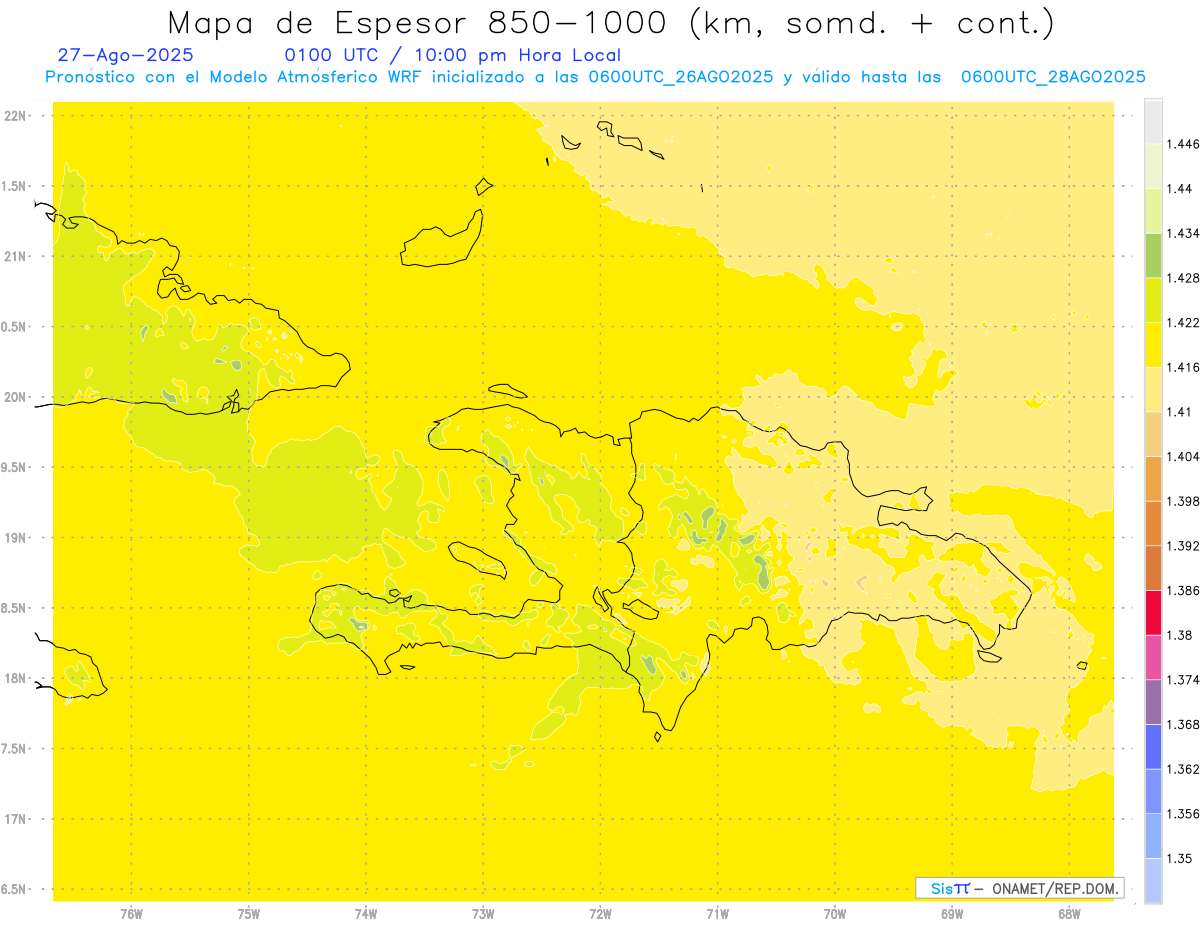Click the 70W longitude label

click(835, 914)
